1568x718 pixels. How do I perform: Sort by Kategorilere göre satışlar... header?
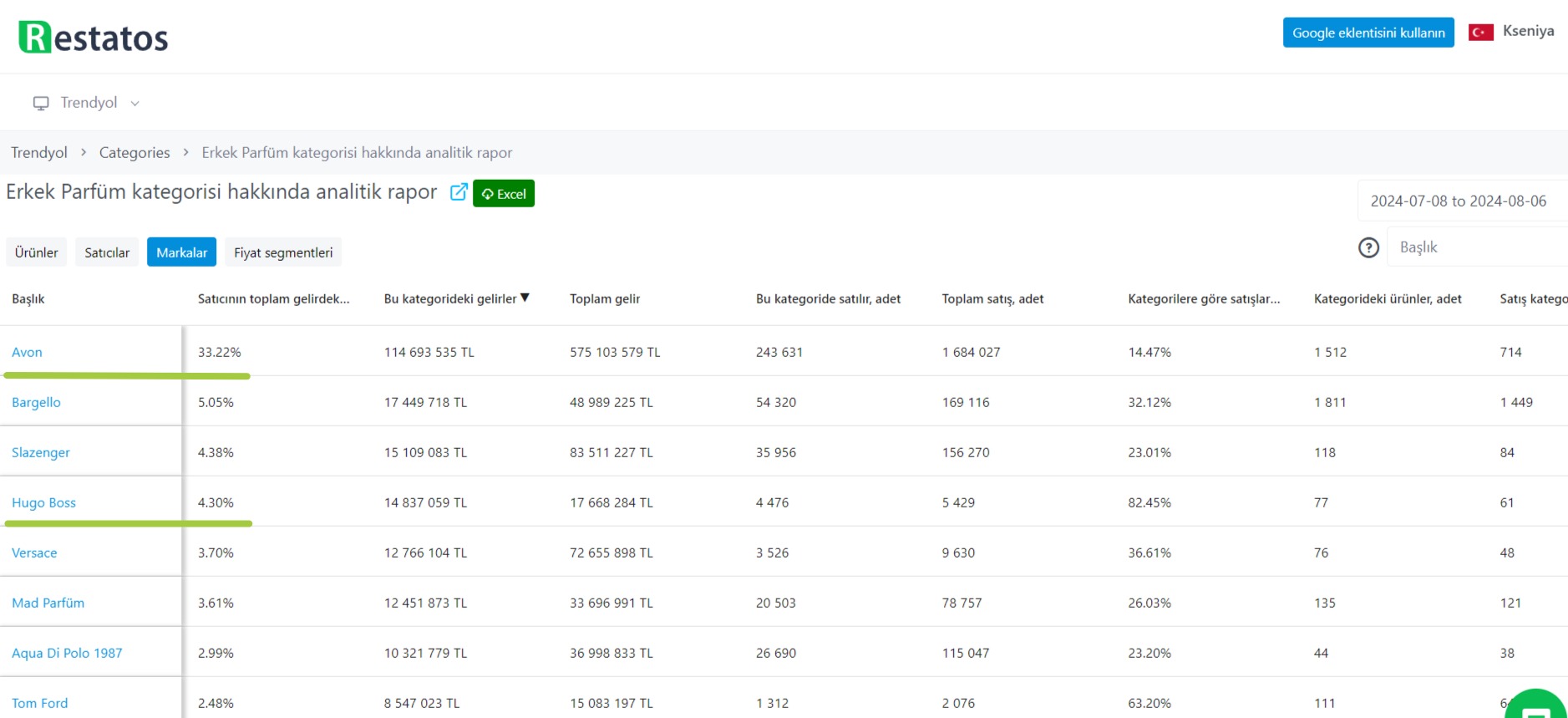click(x=1204, y=298)
